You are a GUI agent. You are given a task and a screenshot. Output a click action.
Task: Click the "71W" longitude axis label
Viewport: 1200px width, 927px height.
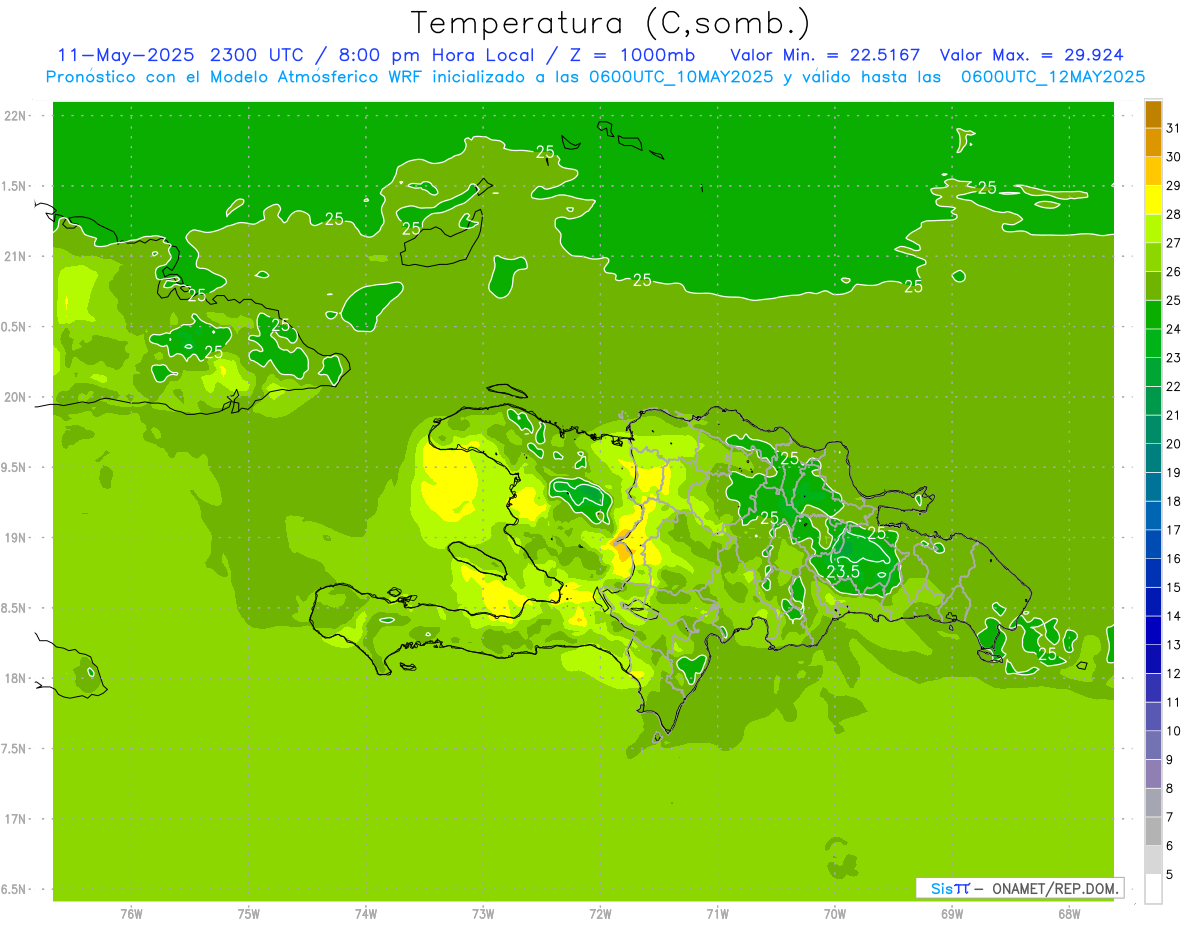click(717, 914)
